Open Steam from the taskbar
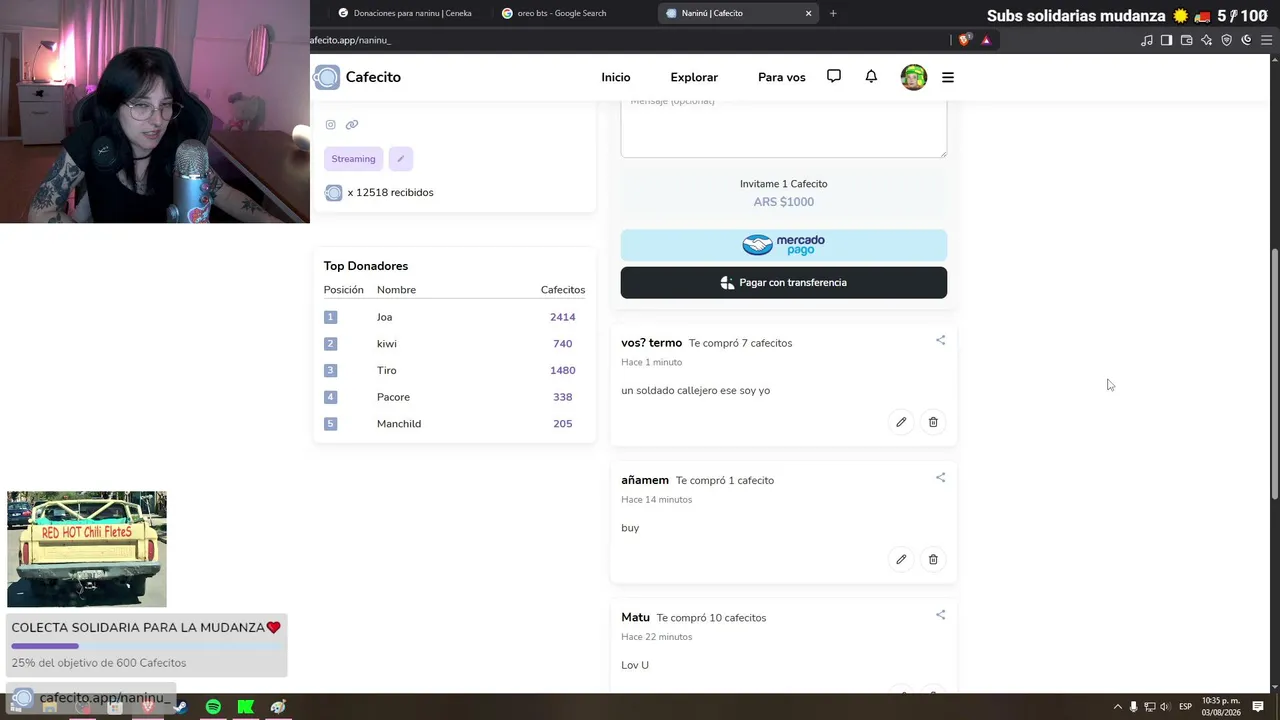Image resolution: width=1280 pixels, height=720 pixels. 180,707
